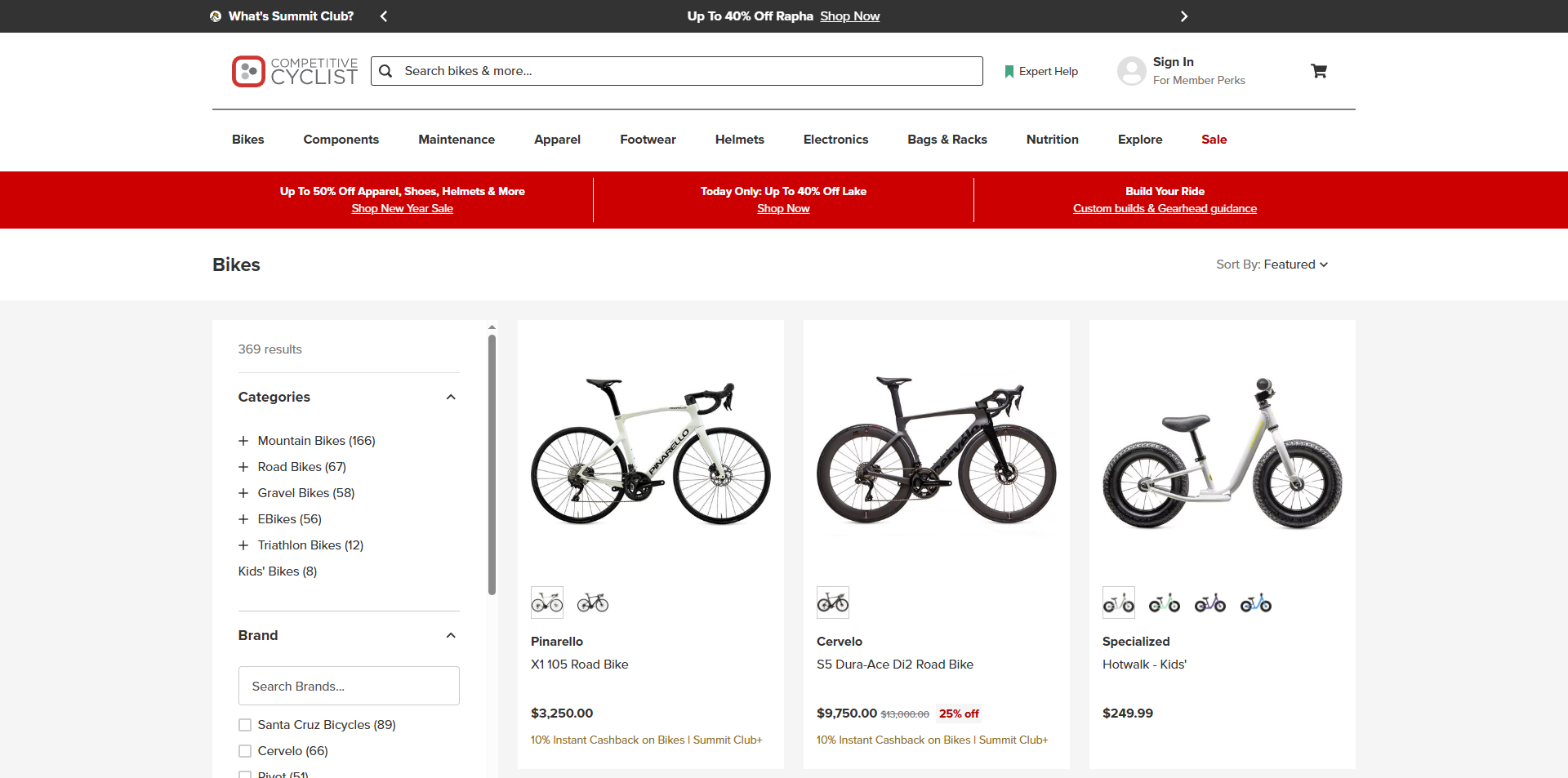Open Custom builds & Gearhead guidance link
The image size is (1568, 778).
point(1165,209)
